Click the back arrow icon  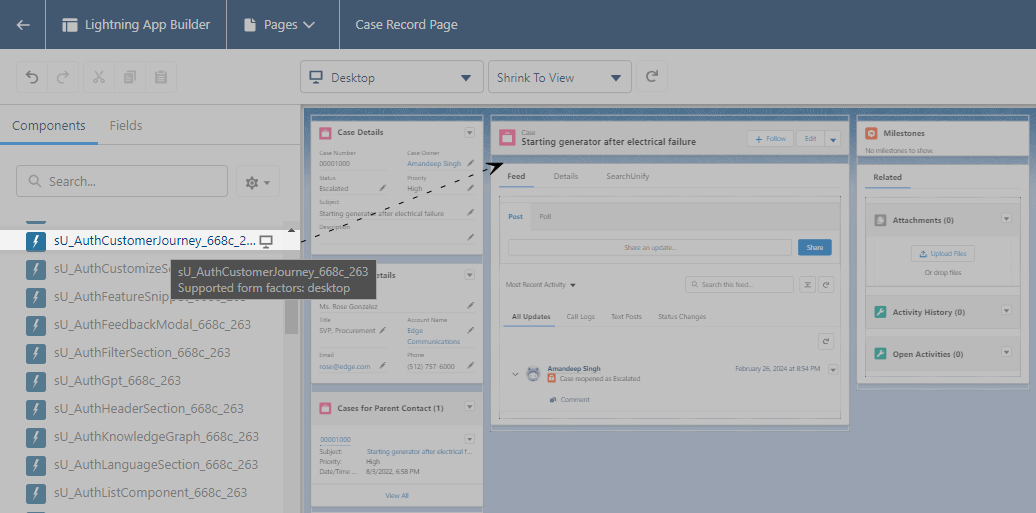pos(23,25)
